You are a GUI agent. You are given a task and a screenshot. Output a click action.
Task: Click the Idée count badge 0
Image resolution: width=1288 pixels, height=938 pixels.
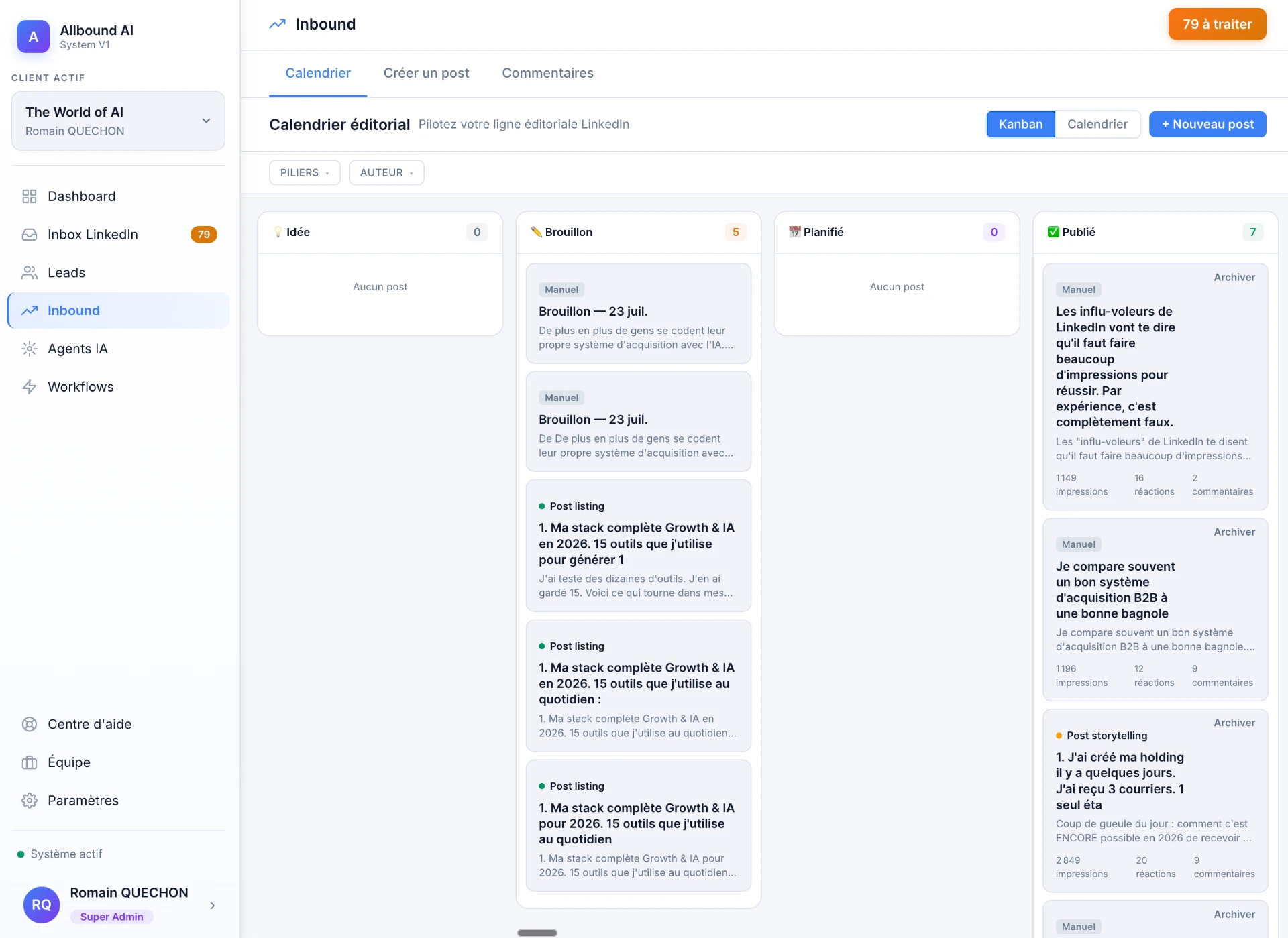click(x=477, y=232)
